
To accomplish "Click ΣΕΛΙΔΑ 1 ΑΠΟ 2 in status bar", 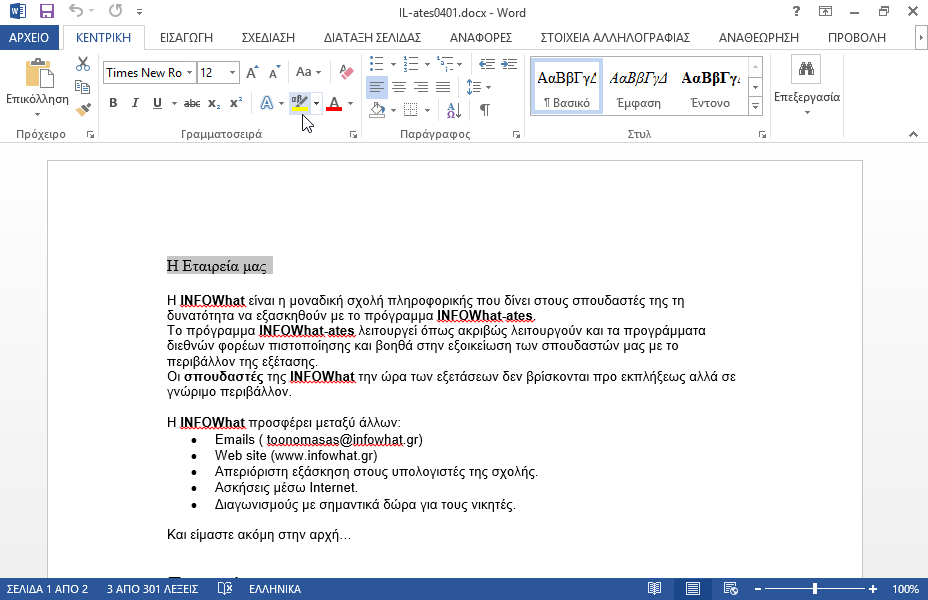I will 47,589.
